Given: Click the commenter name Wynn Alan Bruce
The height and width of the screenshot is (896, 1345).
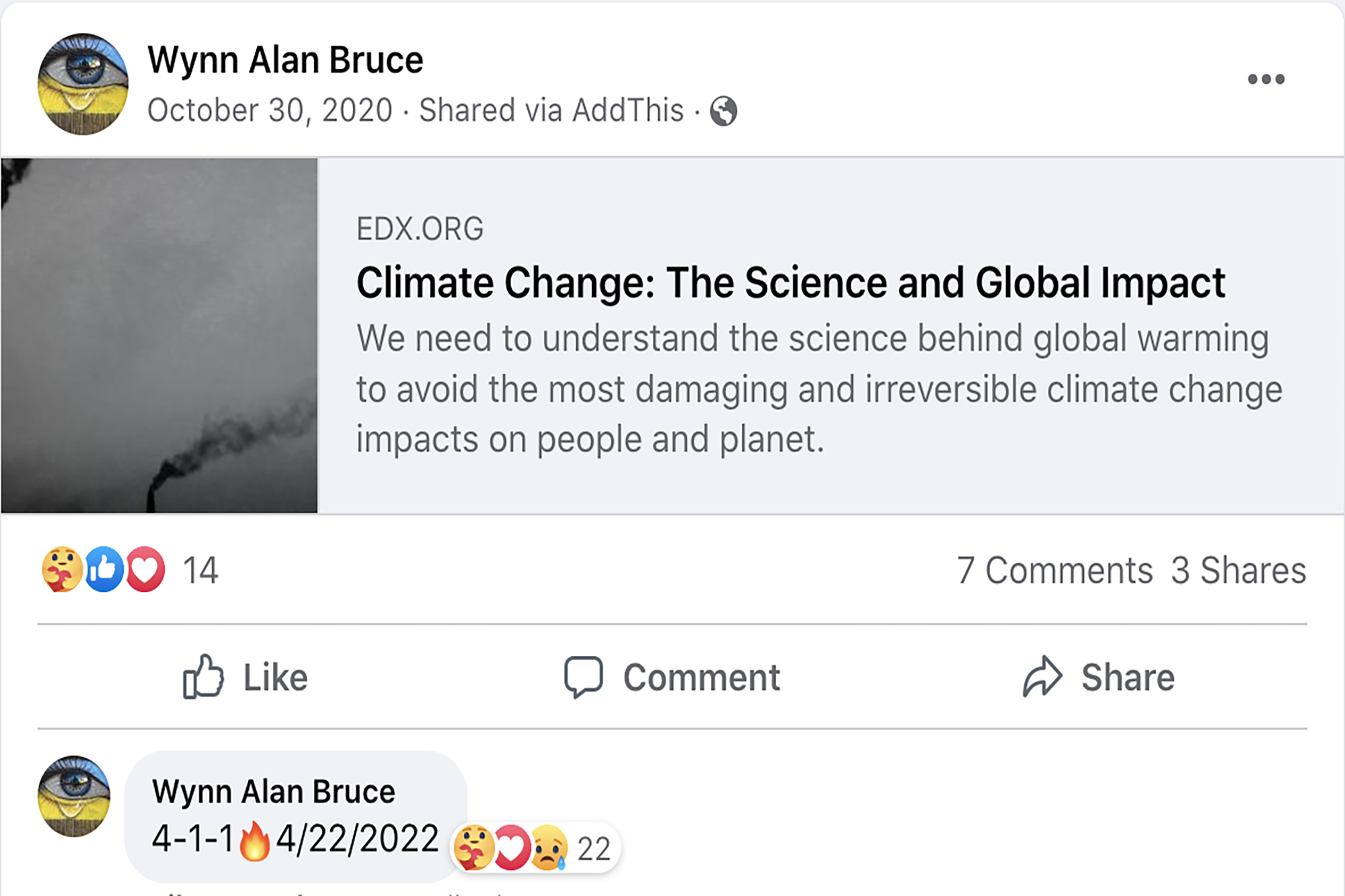Looking at the screenshot, I should [273, 791].
